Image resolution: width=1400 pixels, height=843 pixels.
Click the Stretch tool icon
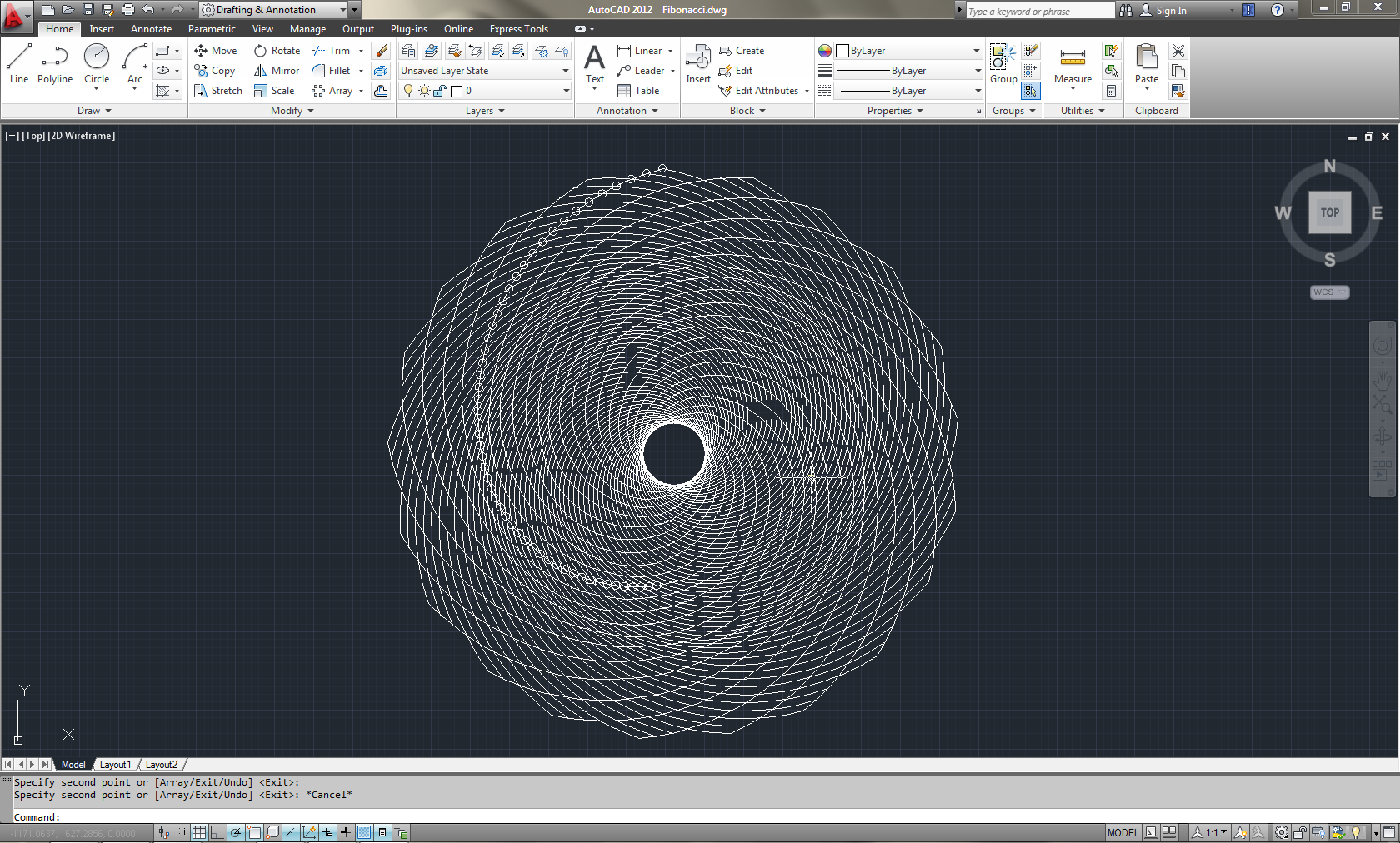[201, 91]
